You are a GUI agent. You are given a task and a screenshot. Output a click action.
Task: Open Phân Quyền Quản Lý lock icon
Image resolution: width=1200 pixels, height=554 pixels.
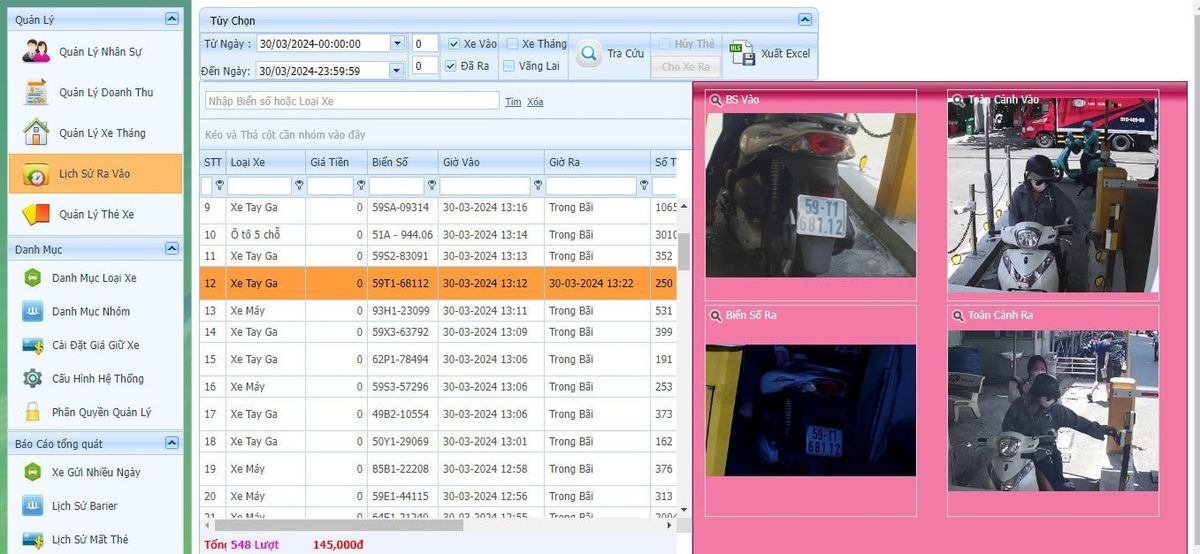[x=33, y=412]
